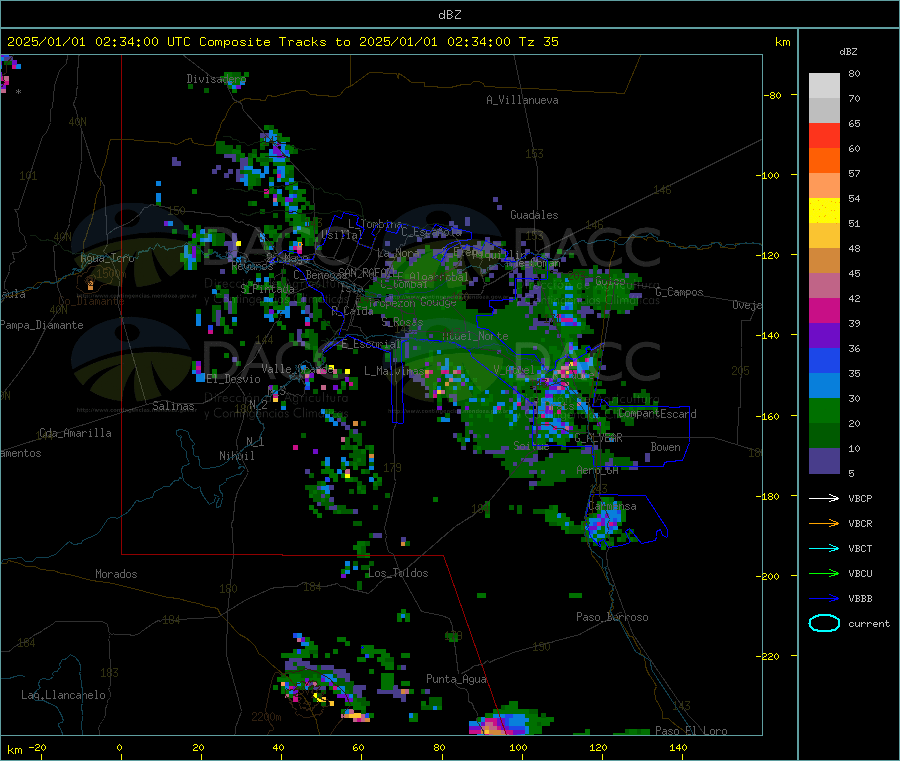This screenshot has width=900, height=761.
Task: Click the 'Paso_Barroso' map label
Action: [x=612, y=617]
